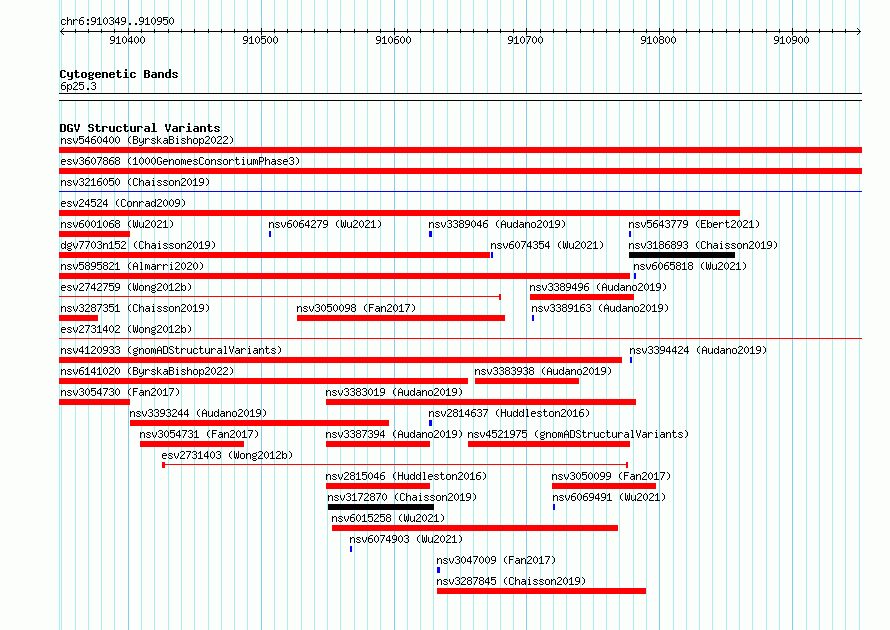
Task: Select the esv3607868 (1000GenomesConsortiumPhase3) label
Action: (x=180, y=161)
